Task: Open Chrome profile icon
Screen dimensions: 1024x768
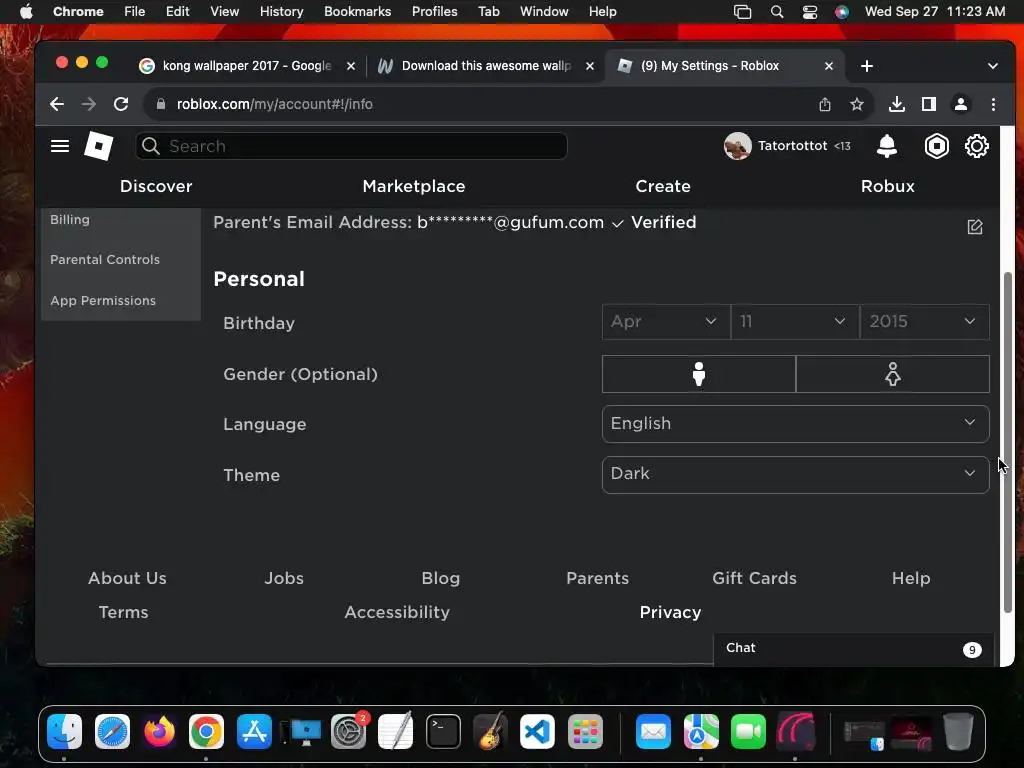Action: (x=961, y=104)
